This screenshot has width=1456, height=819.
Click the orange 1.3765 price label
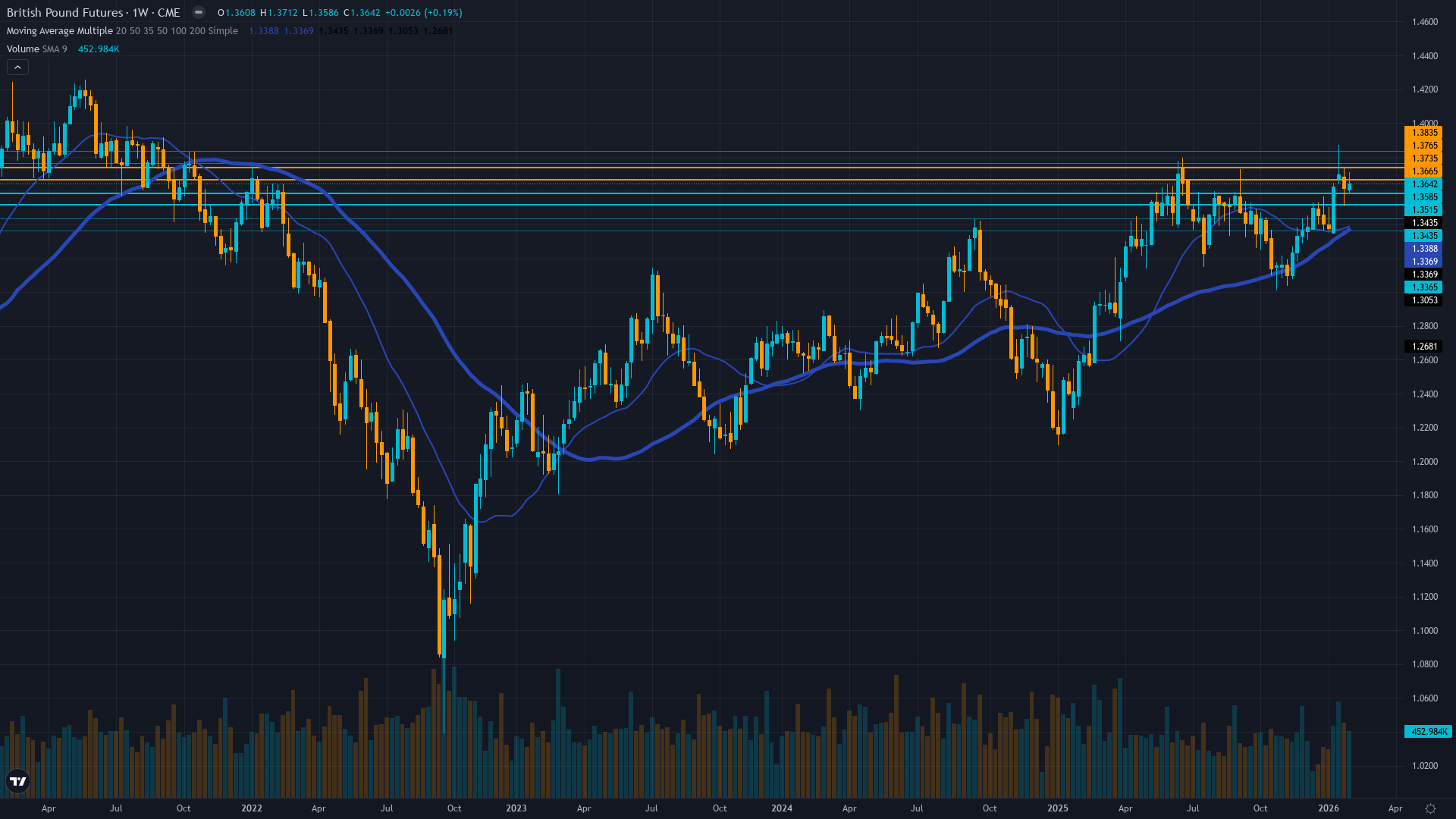click(x=1425, y=146)
